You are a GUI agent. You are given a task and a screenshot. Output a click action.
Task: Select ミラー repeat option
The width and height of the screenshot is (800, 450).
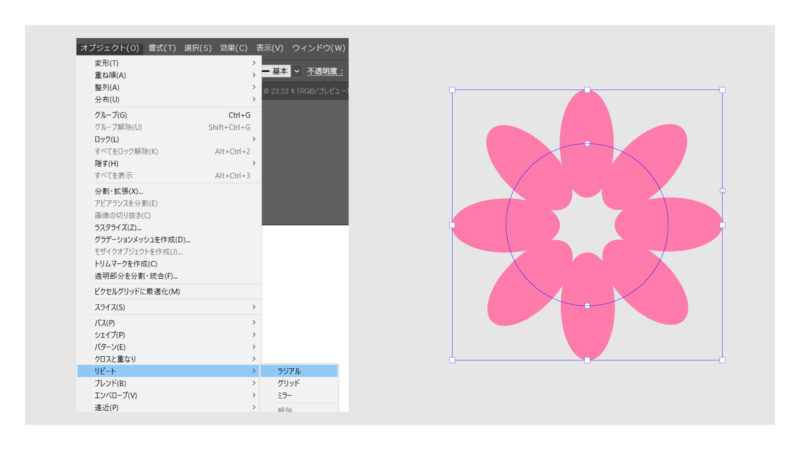pos(286,396)
